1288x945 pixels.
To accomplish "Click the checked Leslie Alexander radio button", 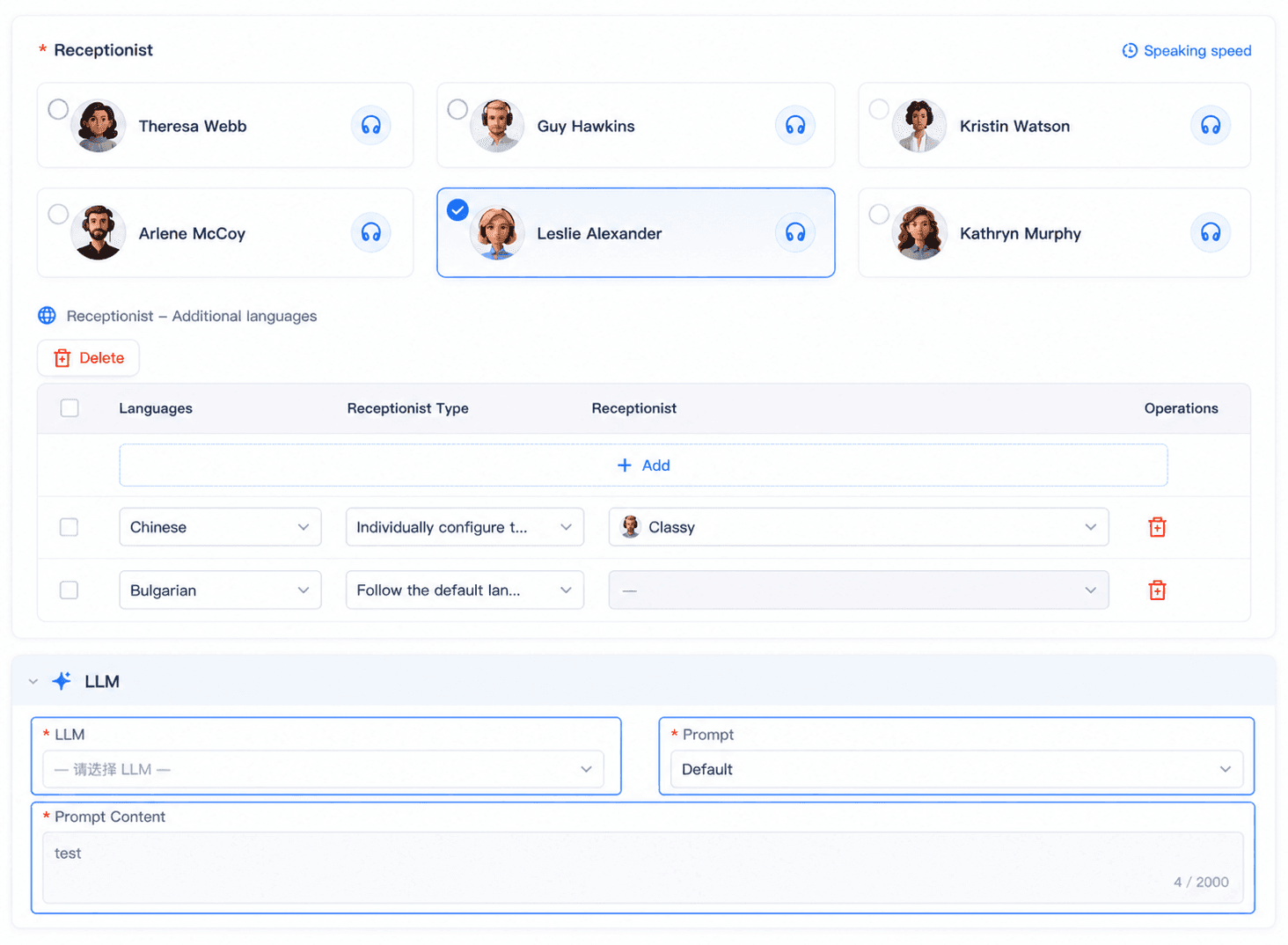I will coord(457,210).
